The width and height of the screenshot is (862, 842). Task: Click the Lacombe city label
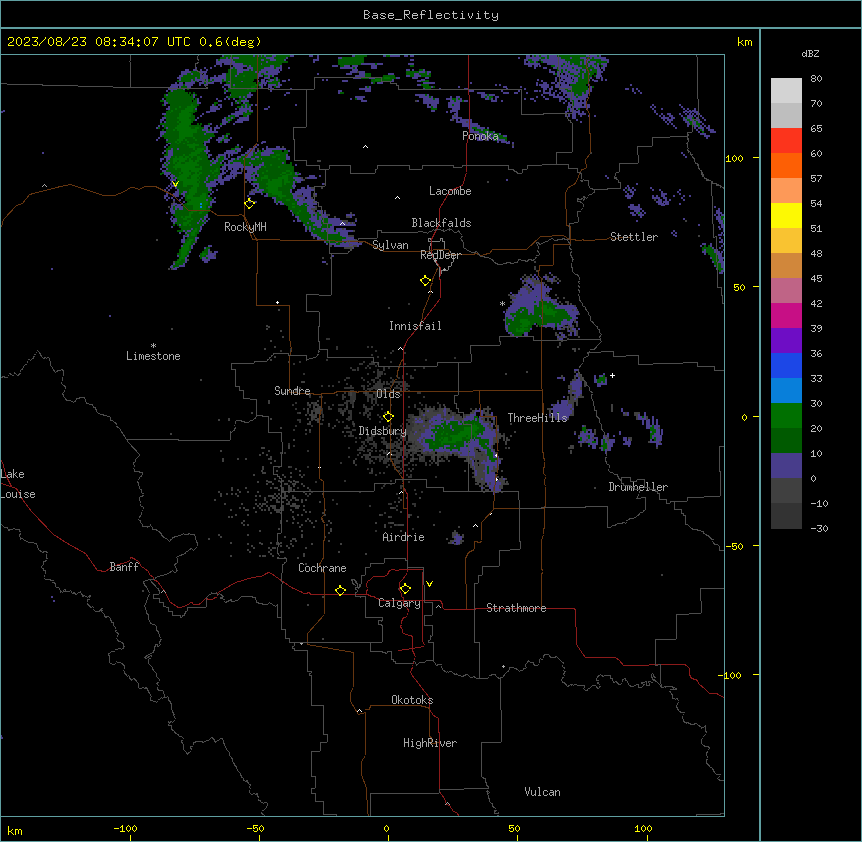point(450,191)
